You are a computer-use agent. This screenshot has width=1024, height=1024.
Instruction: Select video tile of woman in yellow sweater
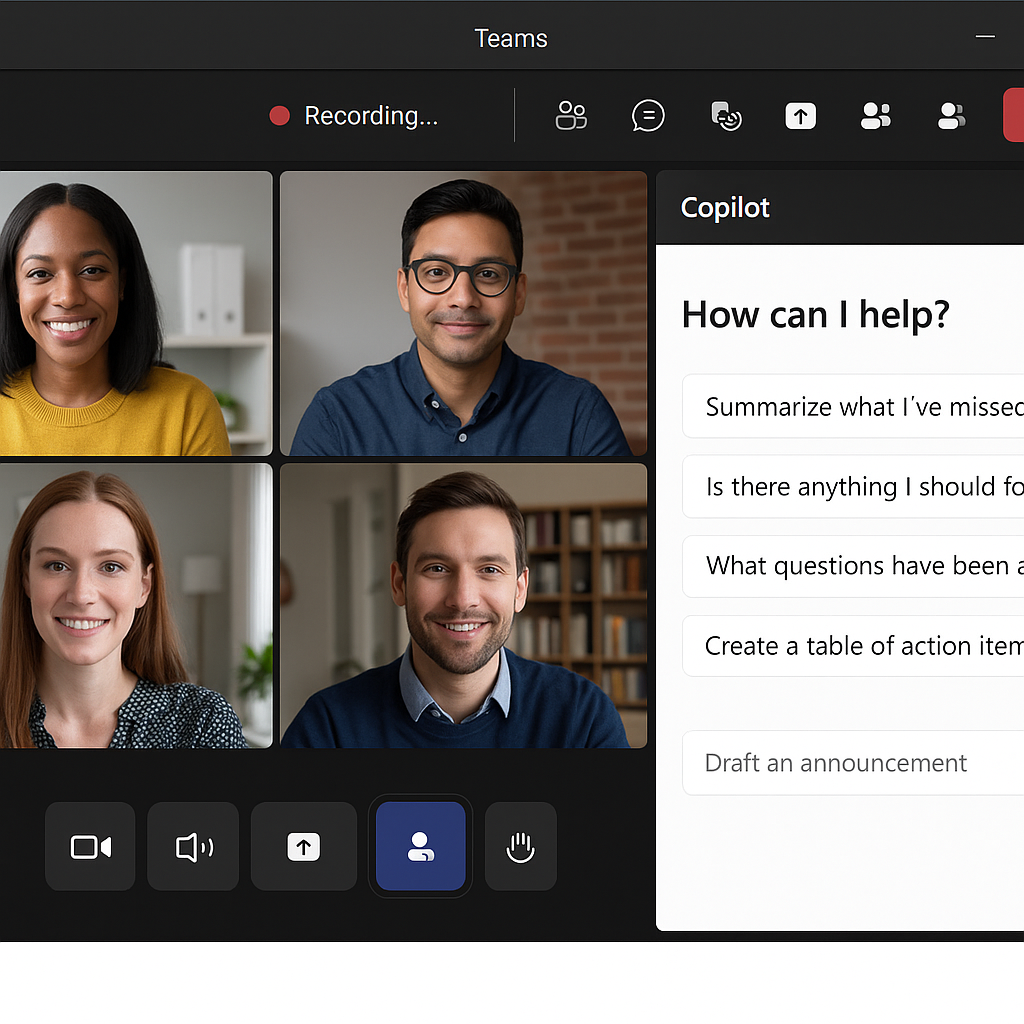(x=136, y=313)
